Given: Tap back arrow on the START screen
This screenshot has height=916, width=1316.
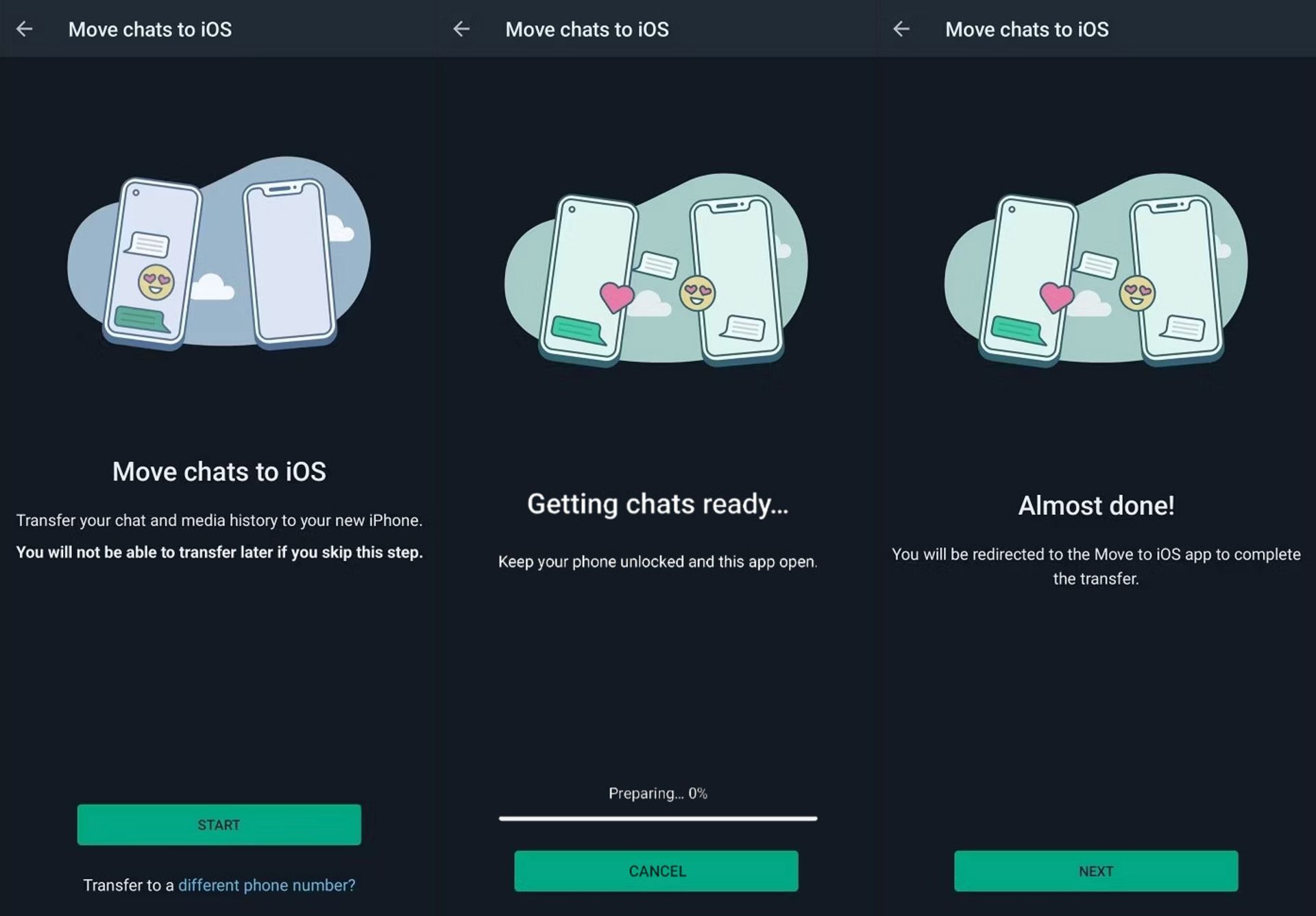Looking at the screenshot, I should [x=25, y=29].
